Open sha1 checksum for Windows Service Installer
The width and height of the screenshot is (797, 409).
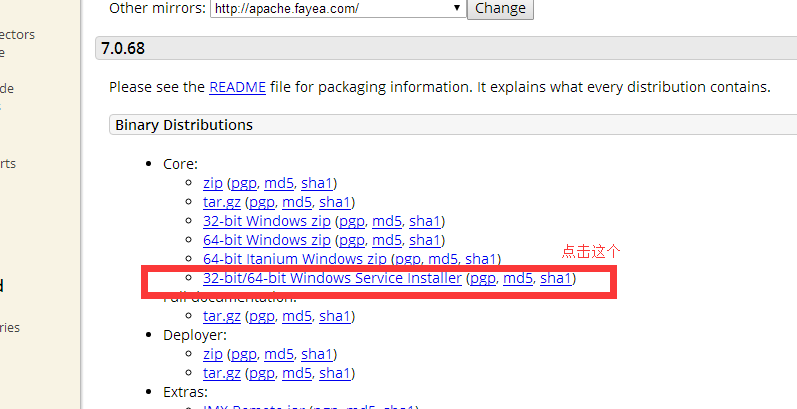tap(556, 278)
